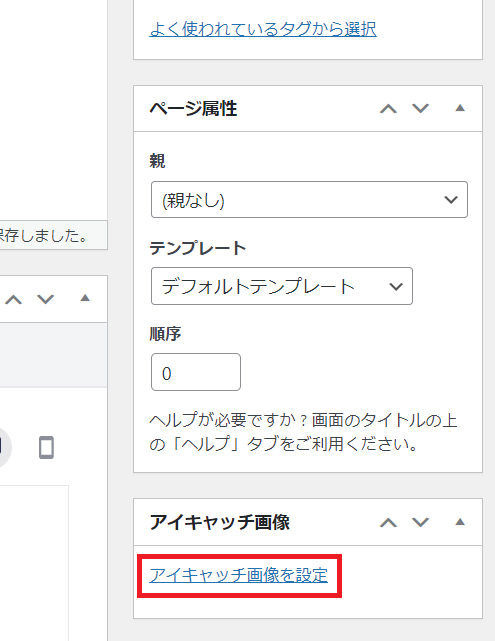Focus the 順序 number input field
Viewport: 495px width, 641px height.
[196, 372]
